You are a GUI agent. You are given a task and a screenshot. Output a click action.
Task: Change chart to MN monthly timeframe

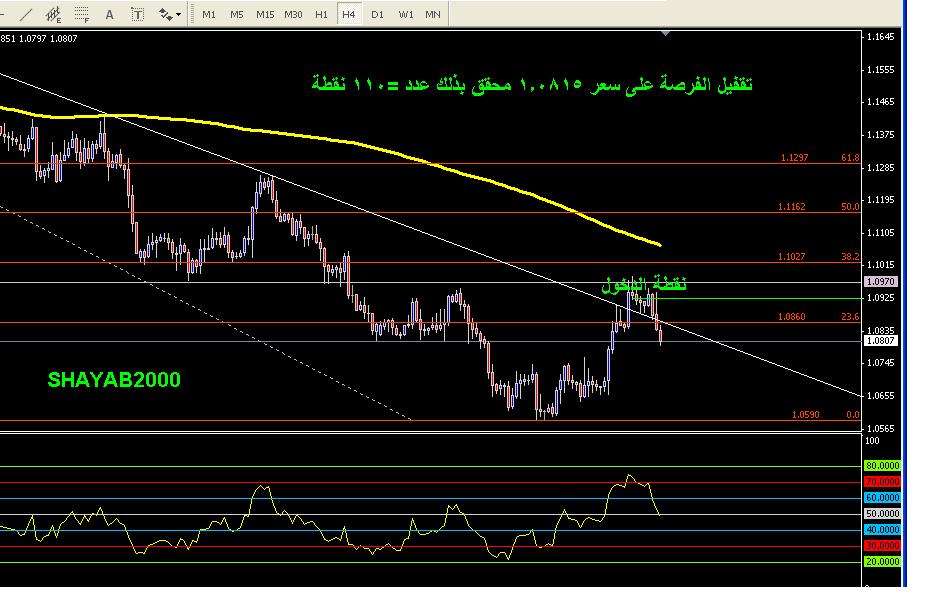click(432, 14)
